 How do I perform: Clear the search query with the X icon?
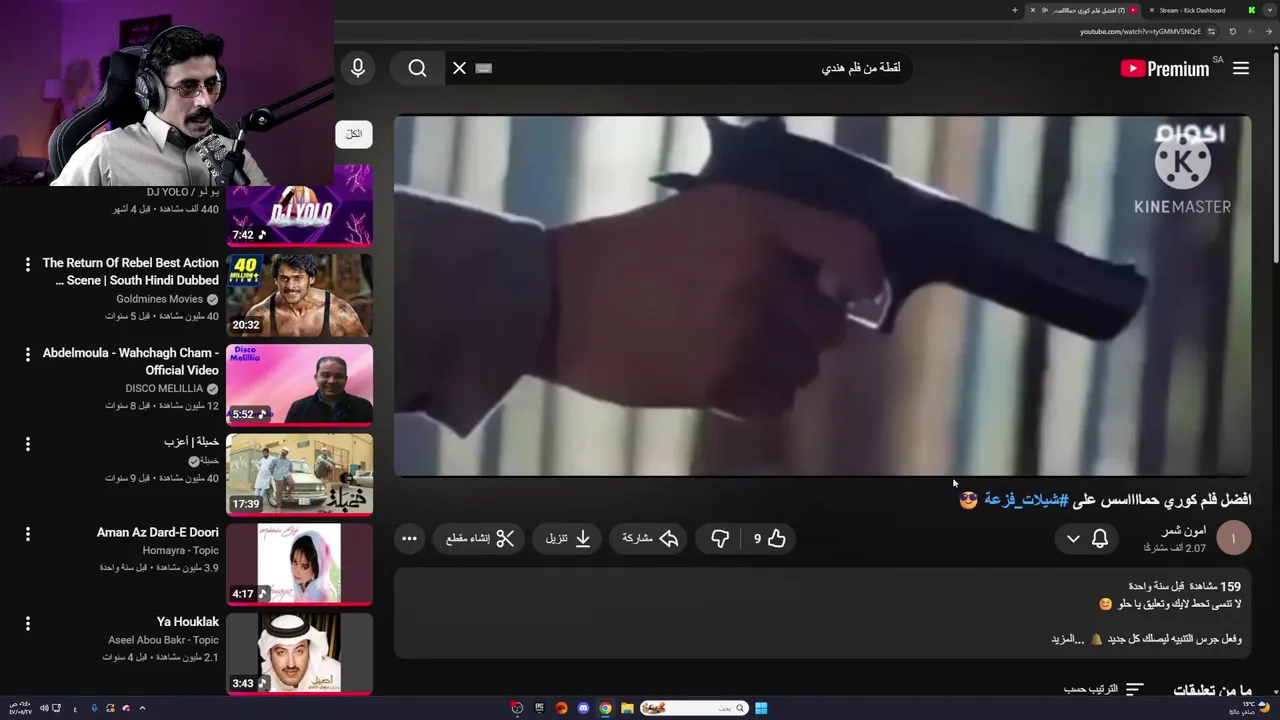(459, 68)
